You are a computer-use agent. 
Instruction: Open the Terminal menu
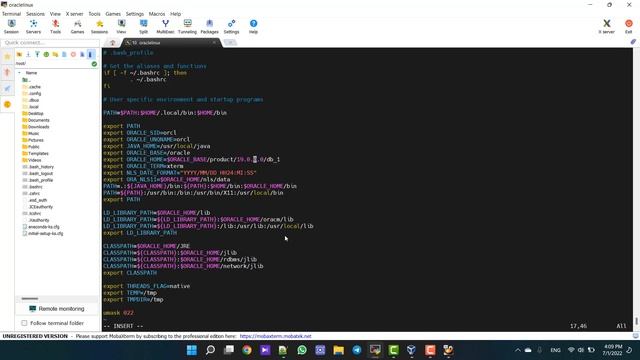(x=11, y=14)
